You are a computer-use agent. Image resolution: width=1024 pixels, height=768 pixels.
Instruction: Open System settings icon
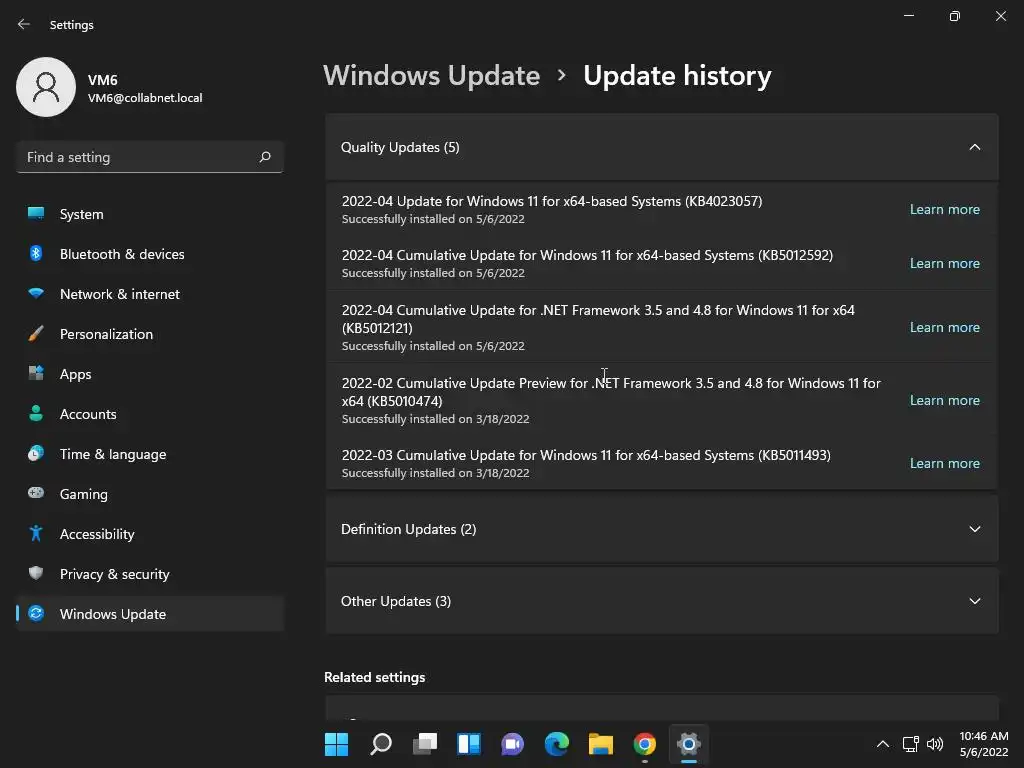[x=36, y=214]
